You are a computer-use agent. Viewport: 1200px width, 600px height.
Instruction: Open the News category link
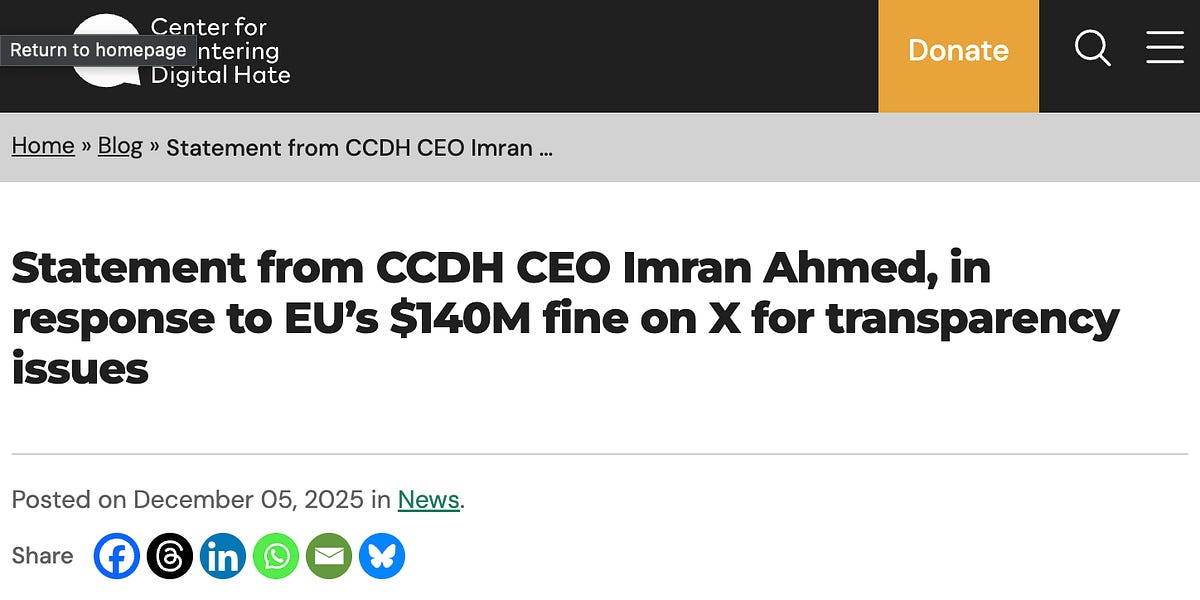tap(428, 499)
